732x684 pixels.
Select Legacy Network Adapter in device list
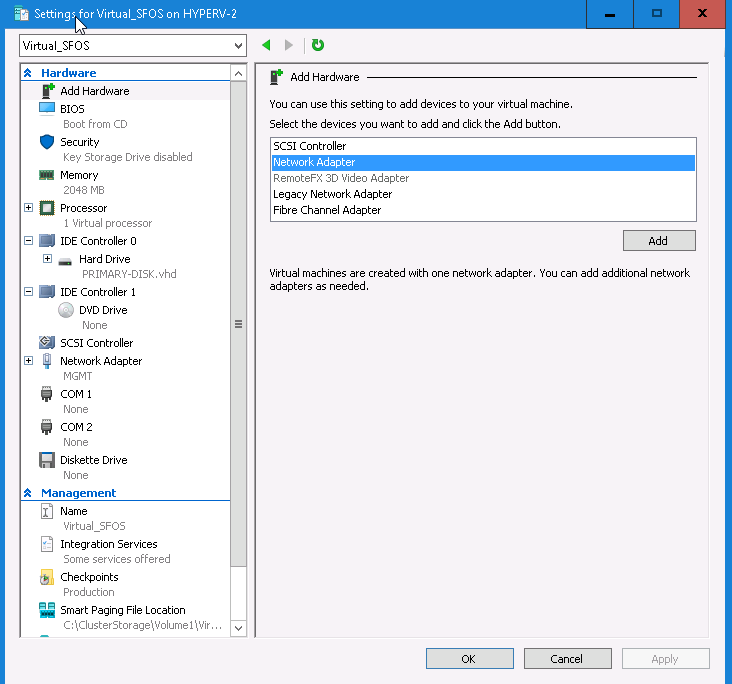[x=332, y=194]
